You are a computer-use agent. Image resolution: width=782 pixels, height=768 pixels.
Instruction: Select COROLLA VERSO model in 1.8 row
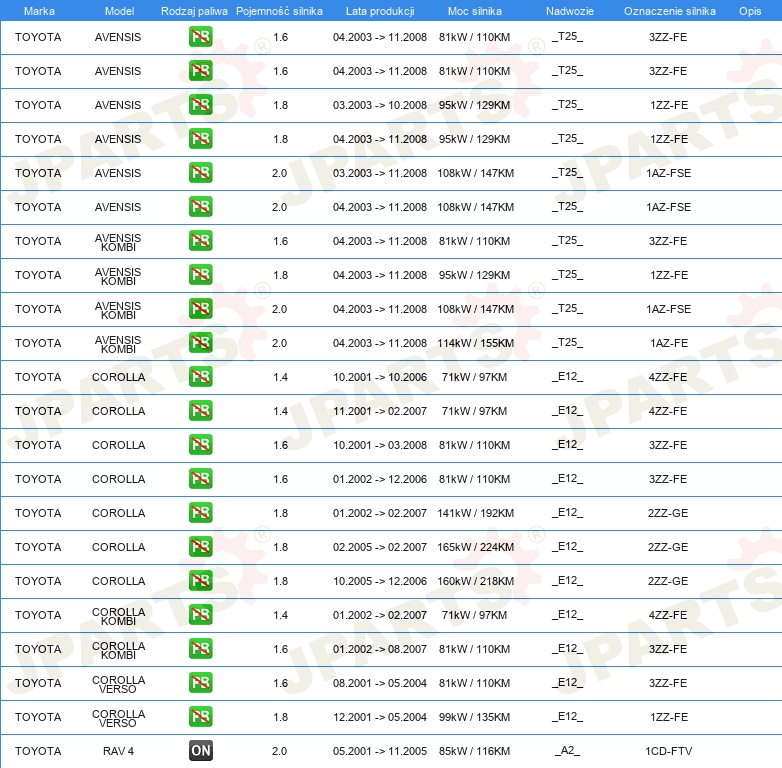(x=118, y=718)
